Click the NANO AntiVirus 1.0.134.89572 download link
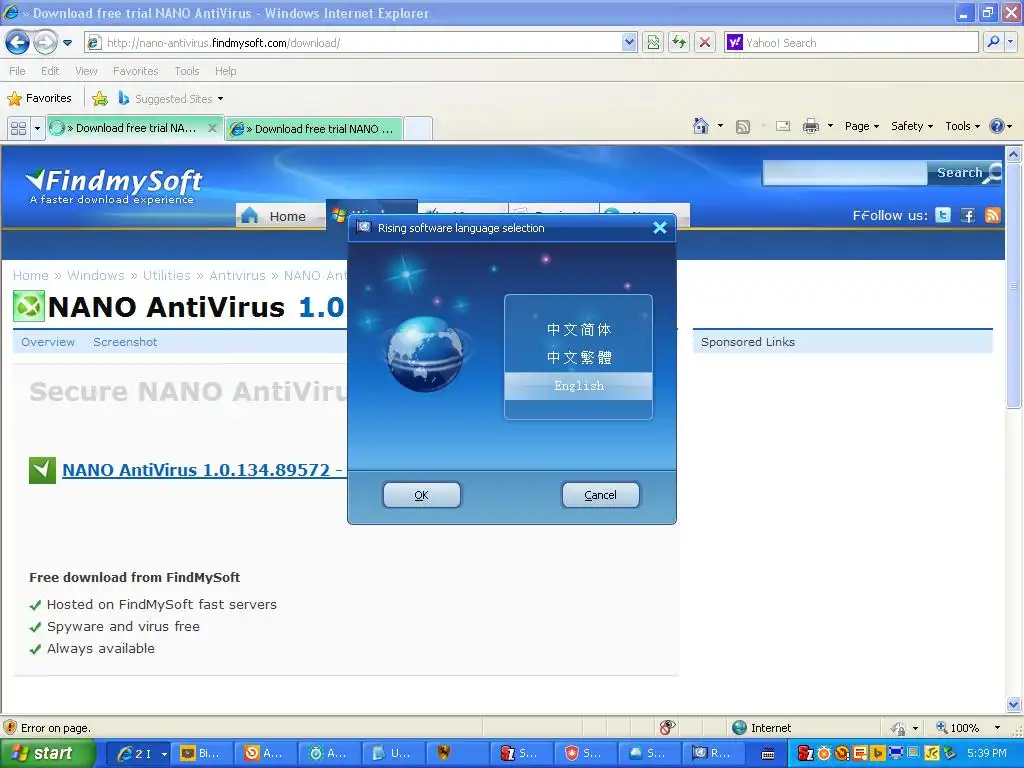This screenshot has width=1024, height=768. tap(202, 470)
